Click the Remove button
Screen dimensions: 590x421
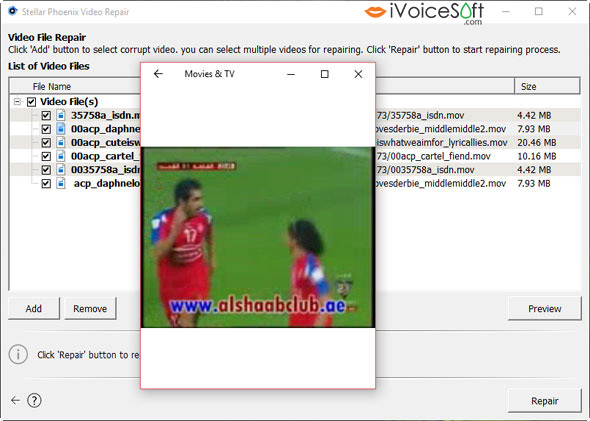90,309
